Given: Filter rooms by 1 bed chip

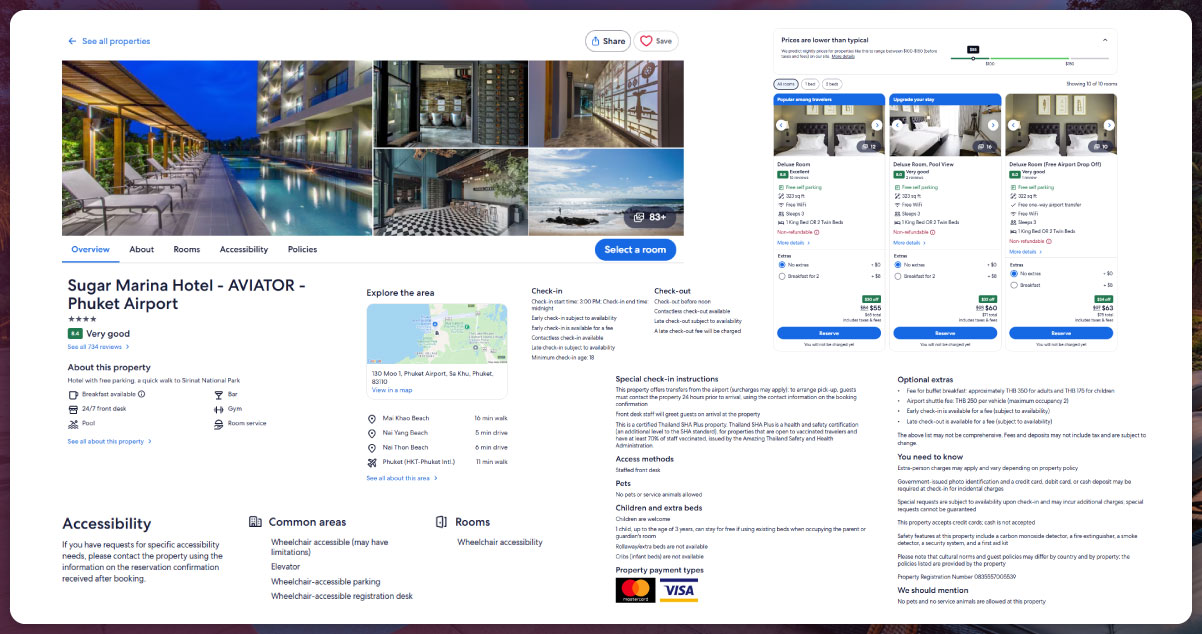Looking at the screenshot, I should click(x=810, y=84).
